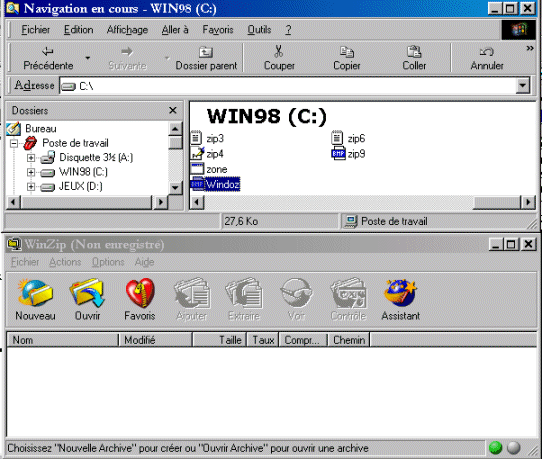
Task: Open the WinZip Actions menu
Action: [x=65, y=262]
